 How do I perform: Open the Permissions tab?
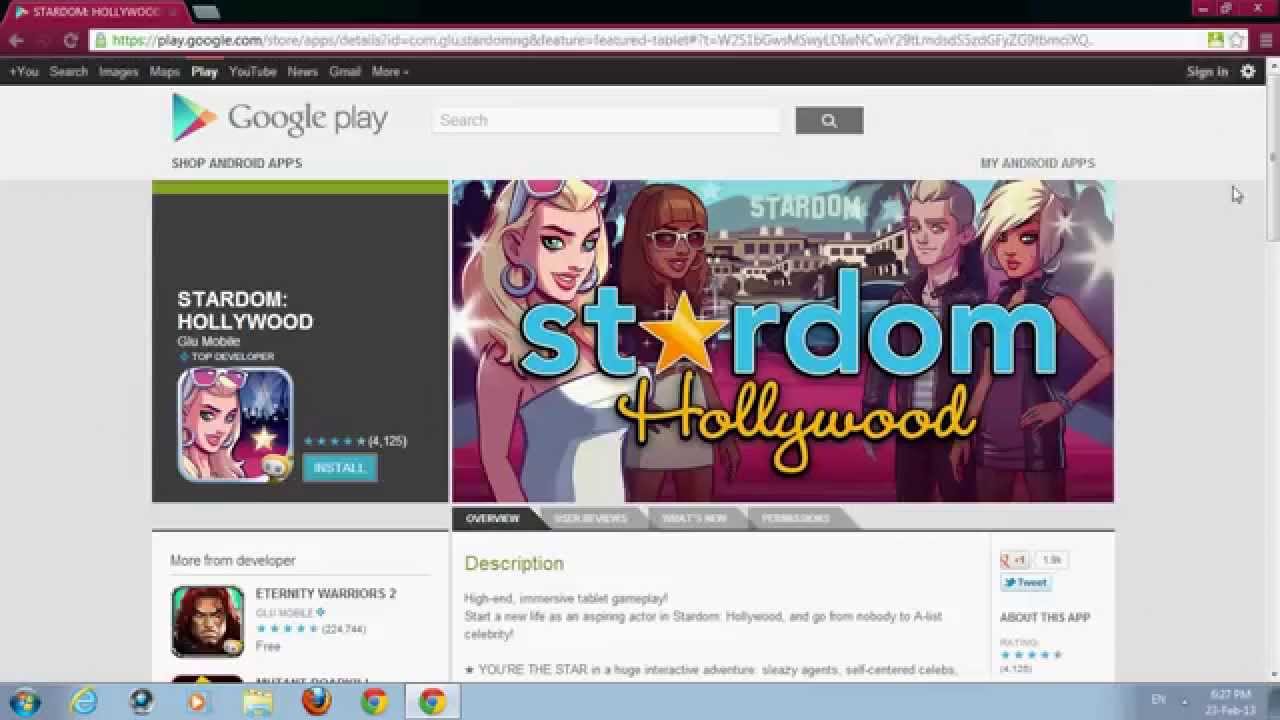click(795, 518)
